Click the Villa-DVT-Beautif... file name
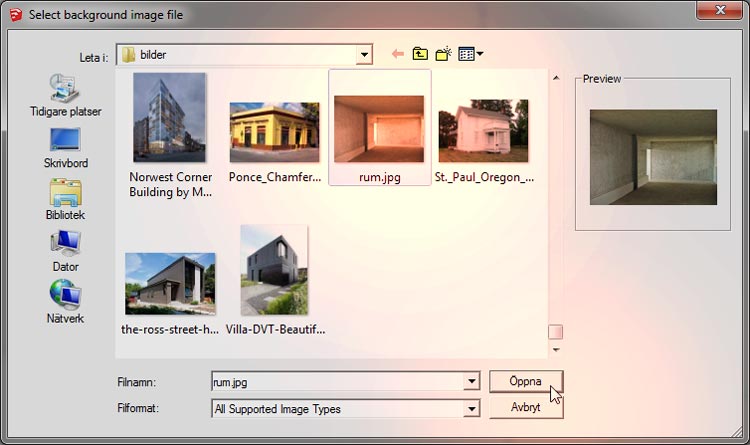 (276, 329)
